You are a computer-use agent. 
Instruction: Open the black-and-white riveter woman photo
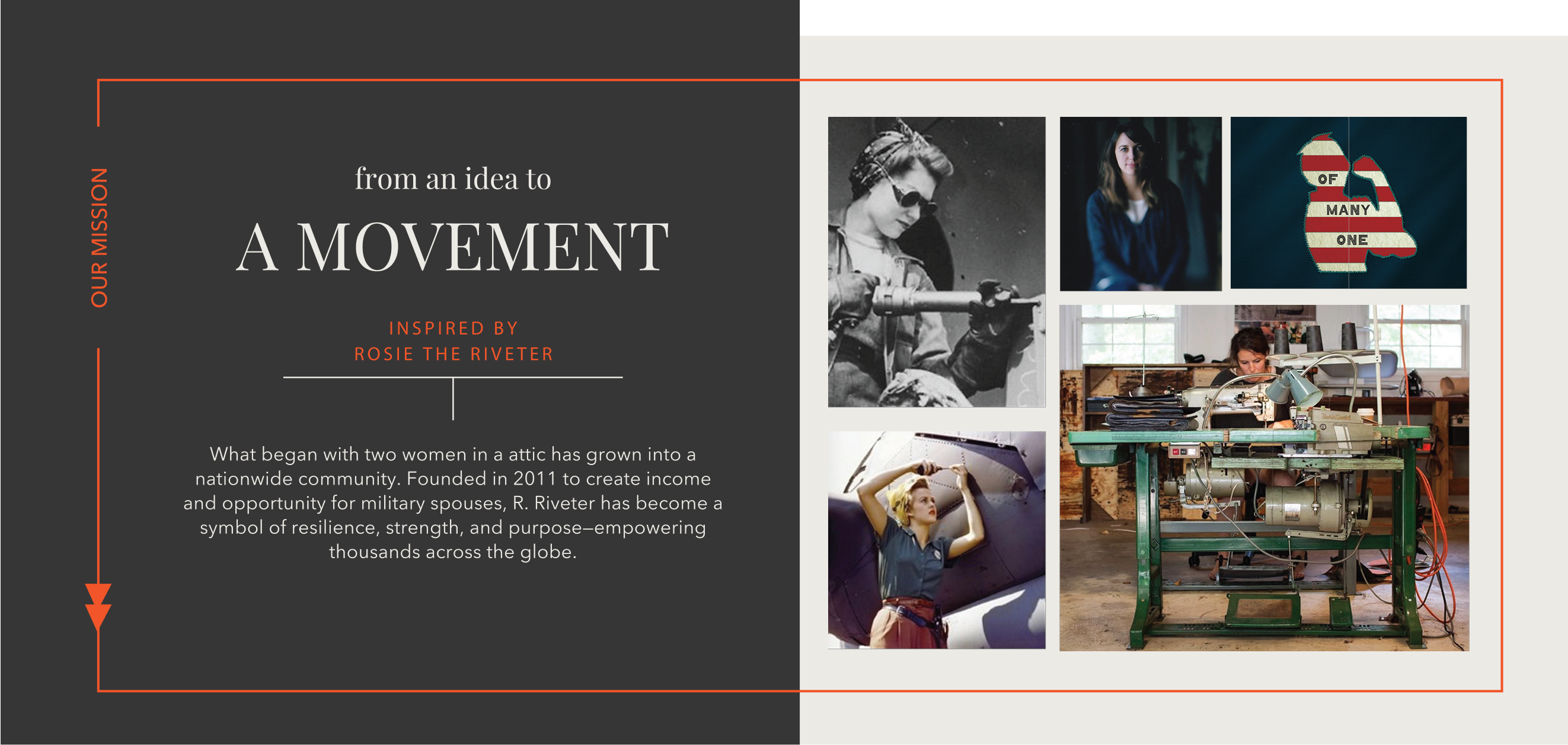click(936, 262)
